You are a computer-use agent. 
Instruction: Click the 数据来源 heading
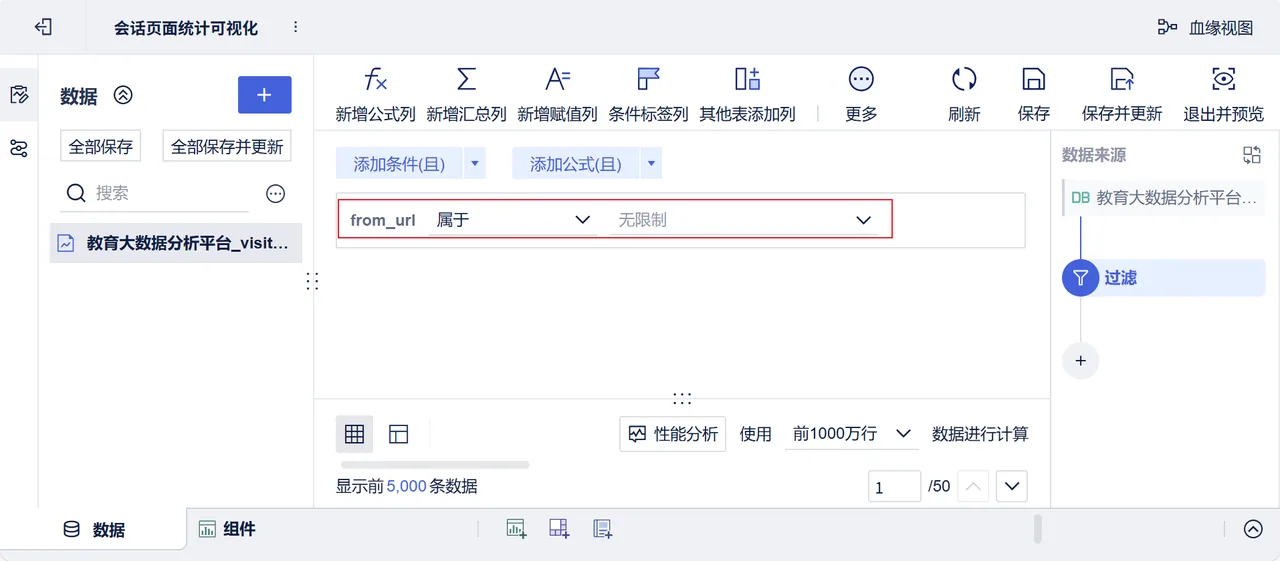1094,155
